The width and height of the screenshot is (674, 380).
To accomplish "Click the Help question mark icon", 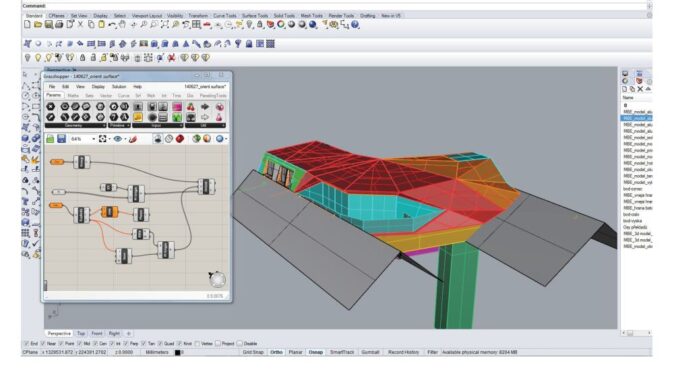I will pos(355,25).
